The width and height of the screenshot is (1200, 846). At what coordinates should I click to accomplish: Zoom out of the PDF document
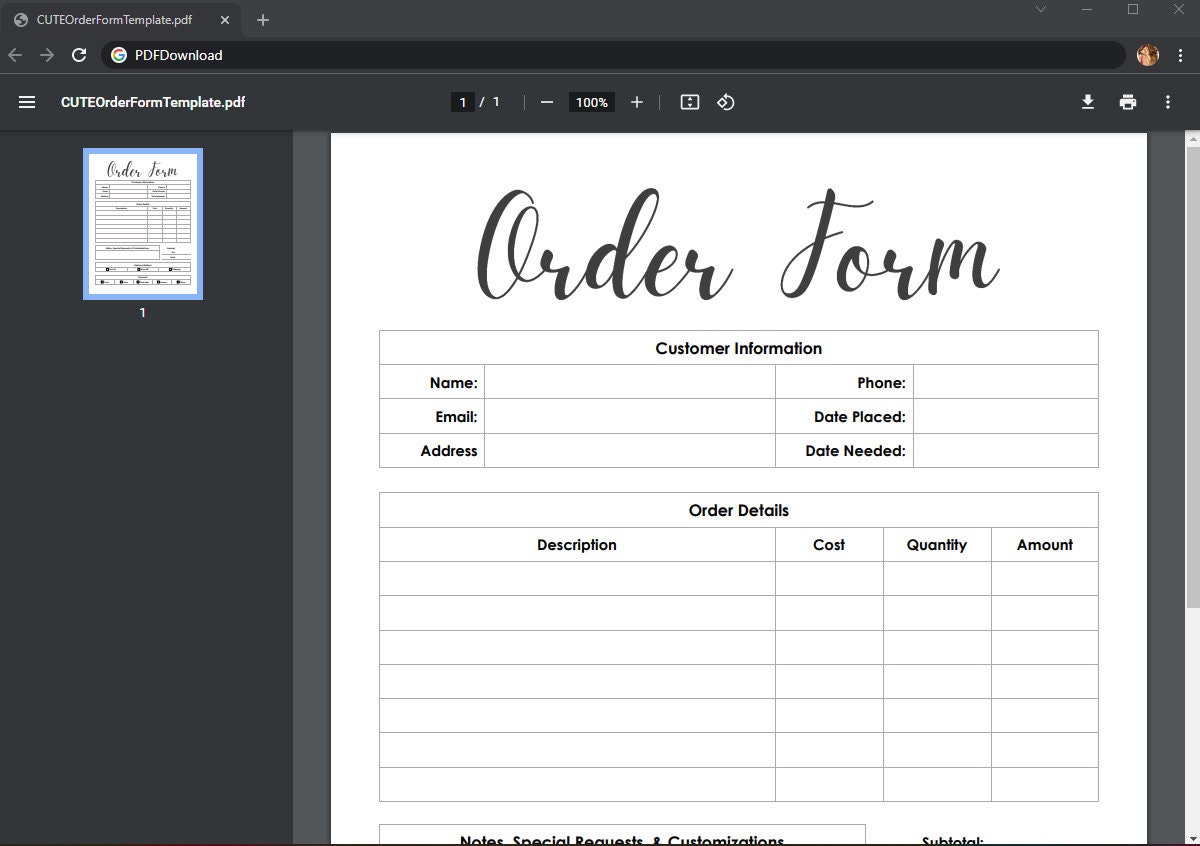[546, 101]
